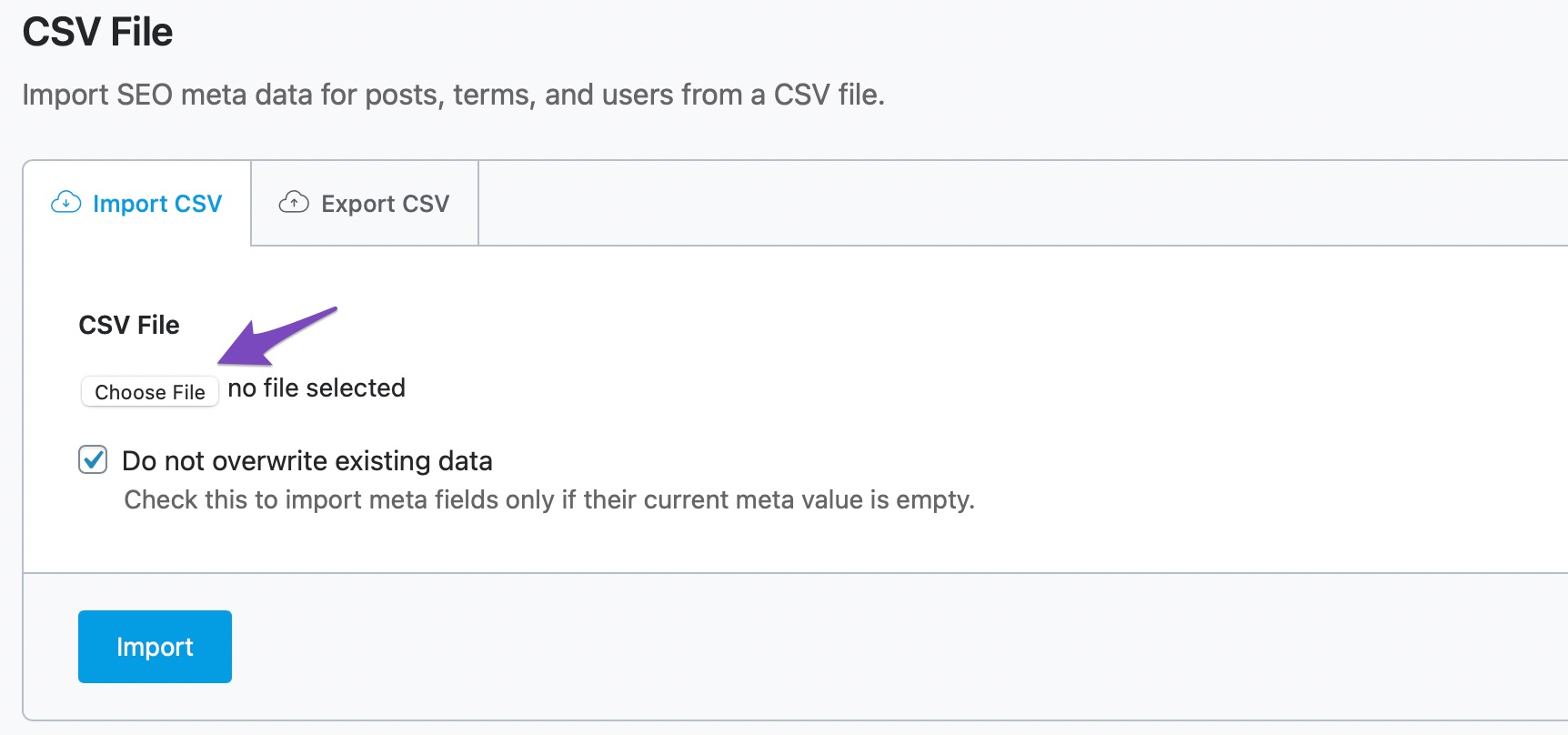Click the large "CSV File" page heading
The width and height of the screenshot is (1568, 735).
coord(97,33)
